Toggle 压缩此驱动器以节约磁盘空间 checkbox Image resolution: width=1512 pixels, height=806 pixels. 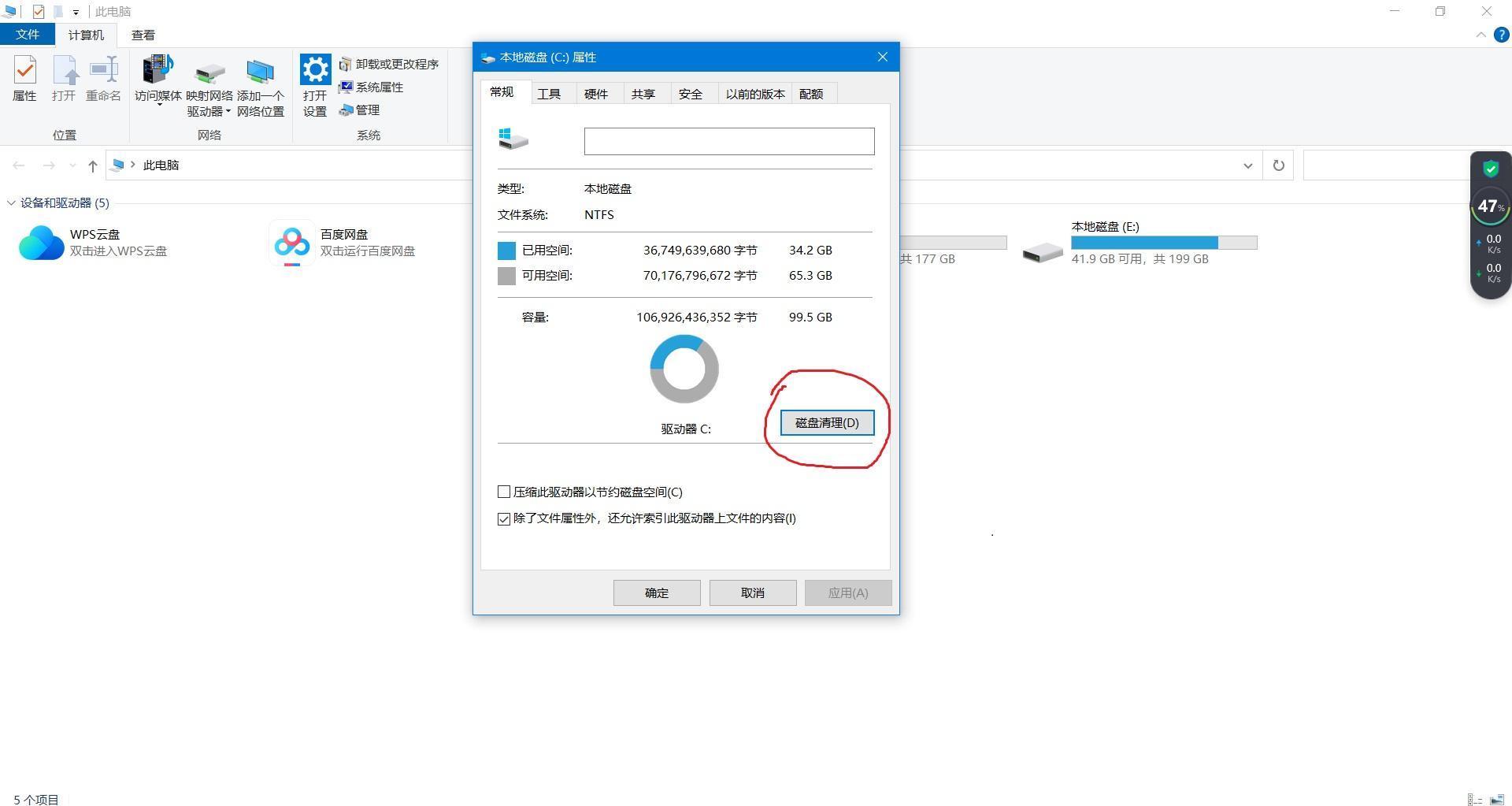(504, 492)
